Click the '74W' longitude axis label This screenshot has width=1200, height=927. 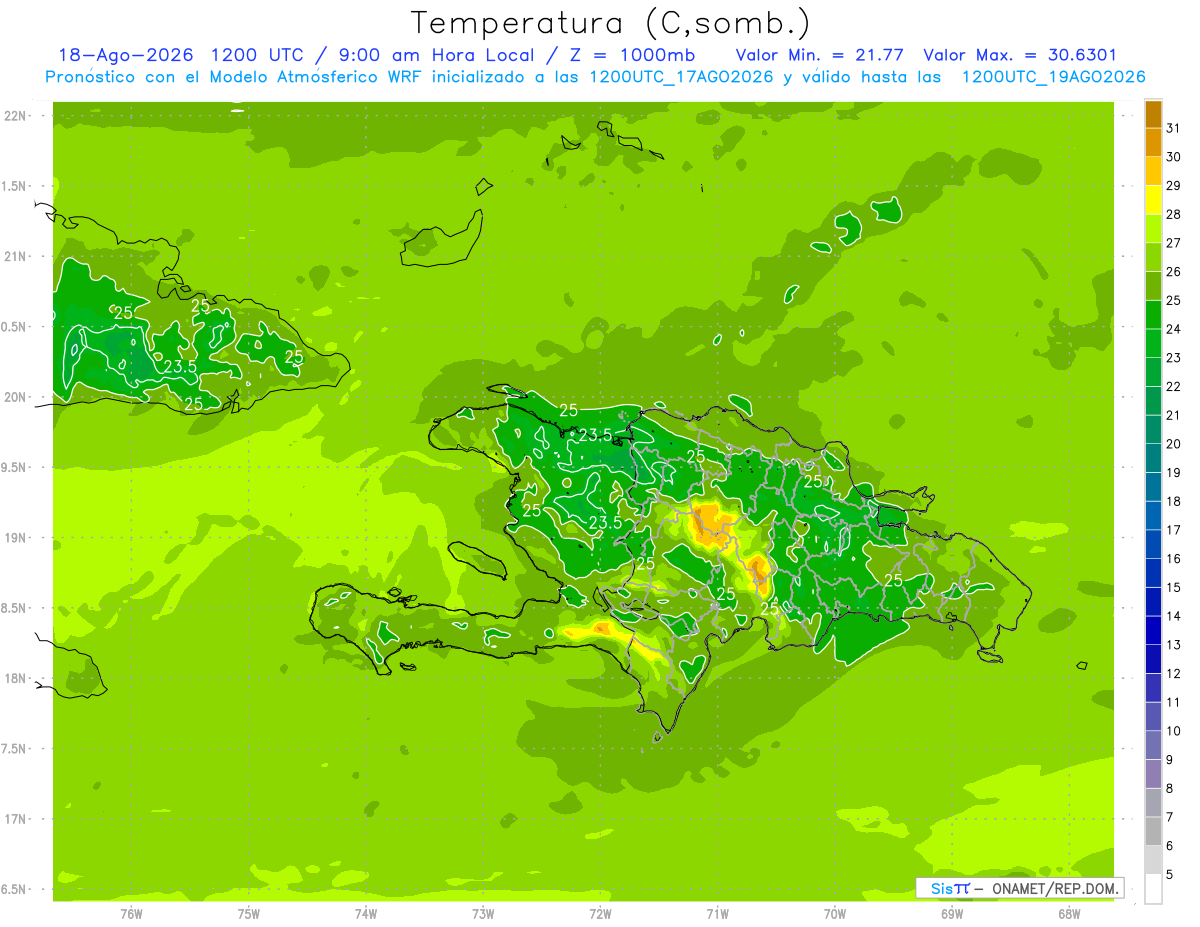click(366, 913)
